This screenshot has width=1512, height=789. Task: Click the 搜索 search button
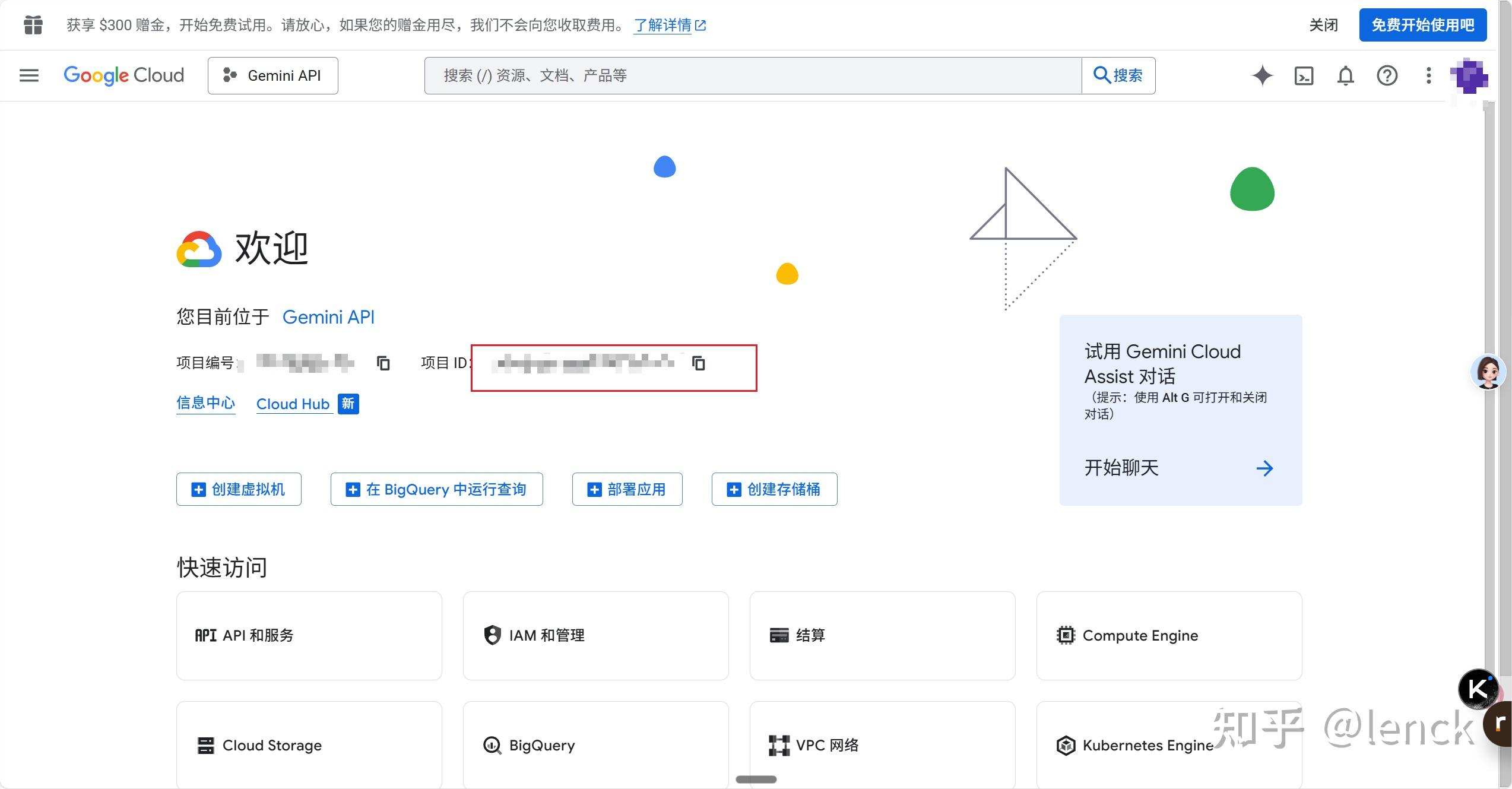[x=1118, y=75]
